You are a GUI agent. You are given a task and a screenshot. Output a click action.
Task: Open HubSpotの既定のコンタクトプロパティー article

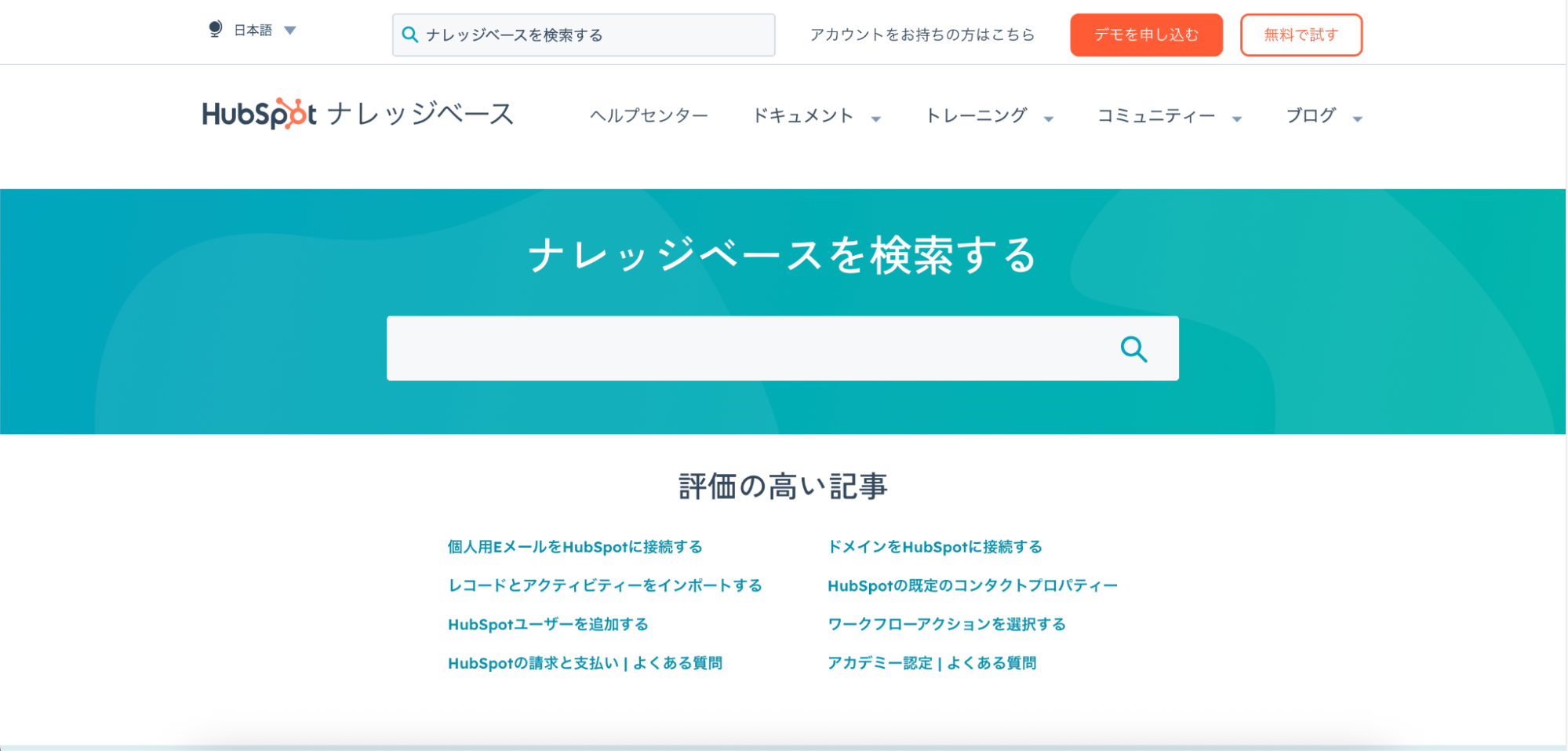[973, 585]
